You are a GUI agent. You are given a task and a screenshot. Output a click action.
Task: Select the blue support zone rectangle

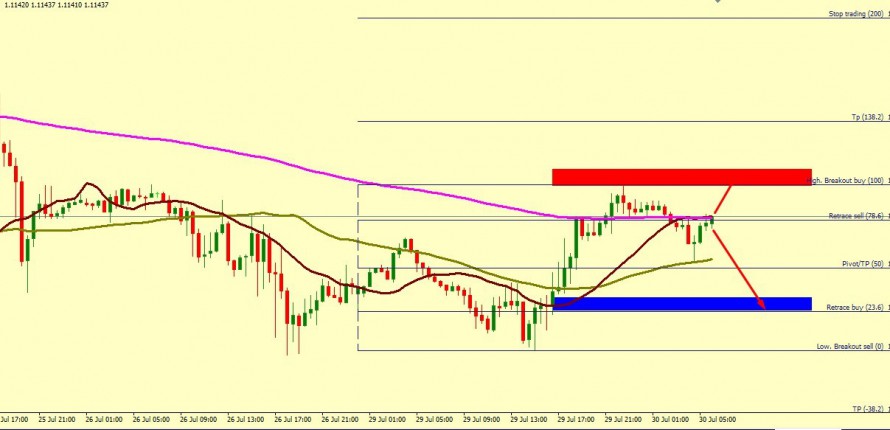tap(680, 303)
